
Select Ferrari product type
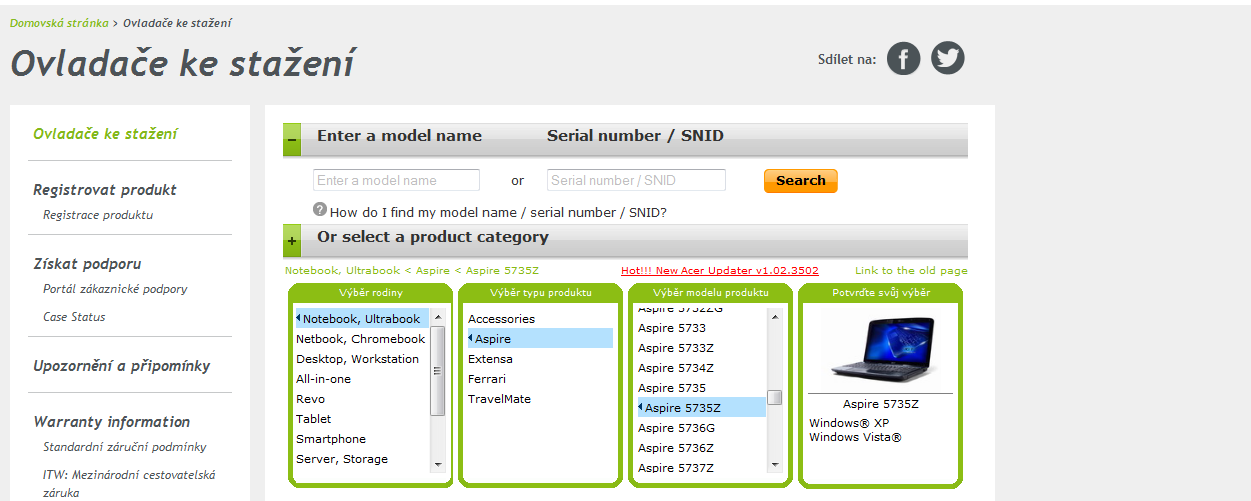(487, 379)
